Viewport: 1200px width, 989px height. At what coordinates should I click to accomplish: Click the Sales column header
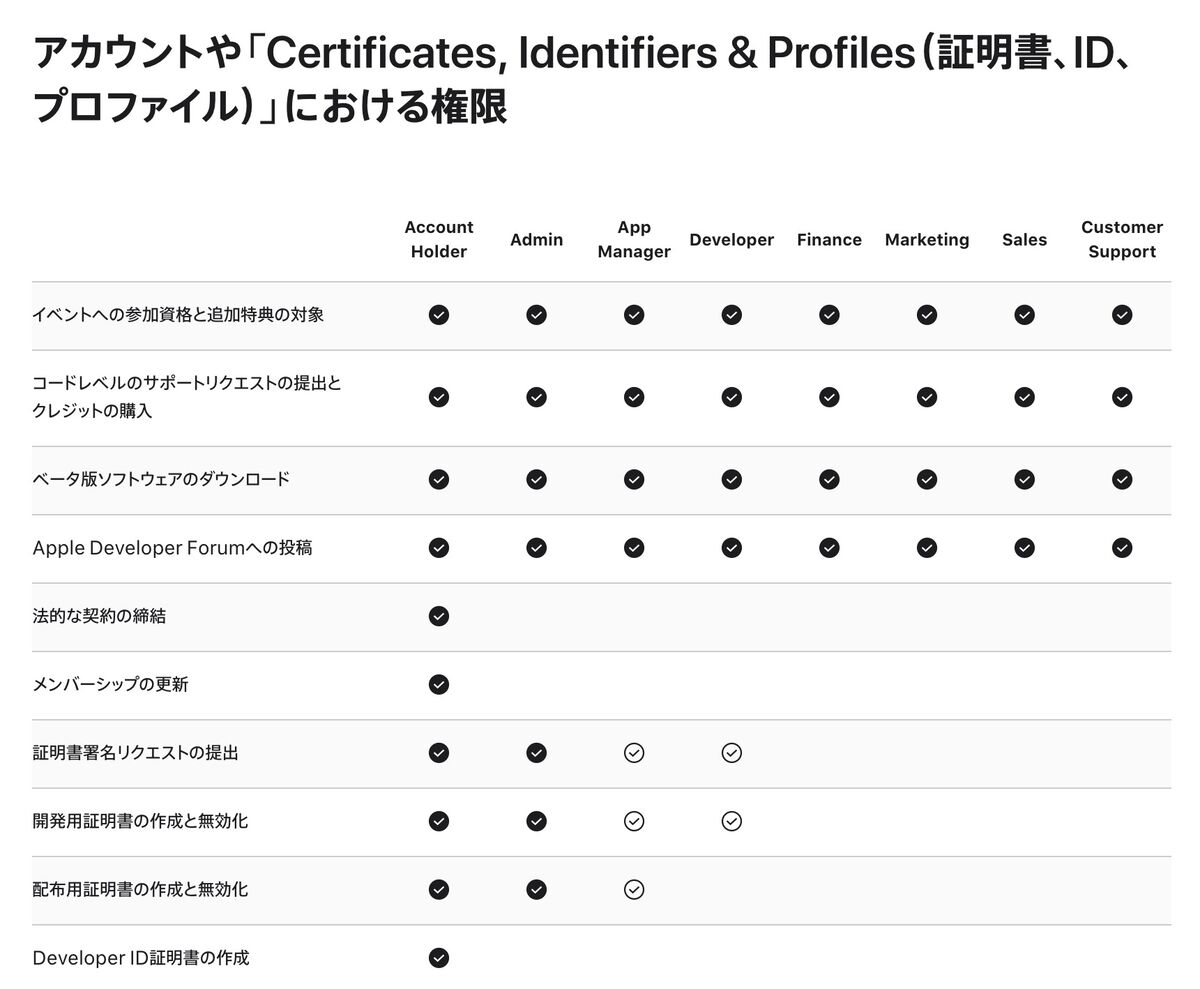tap(1024, 240)
